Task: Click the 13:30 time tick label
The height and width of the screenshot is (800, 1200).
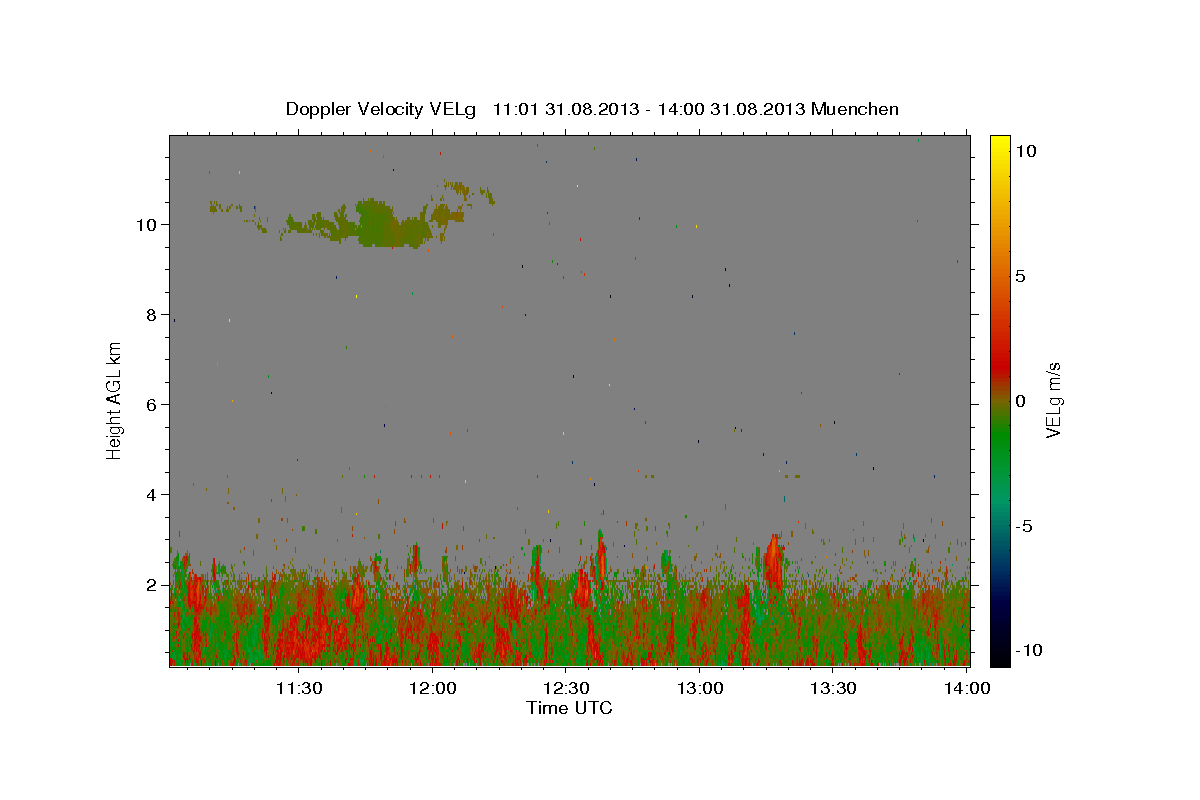Action: pos(833,688)
